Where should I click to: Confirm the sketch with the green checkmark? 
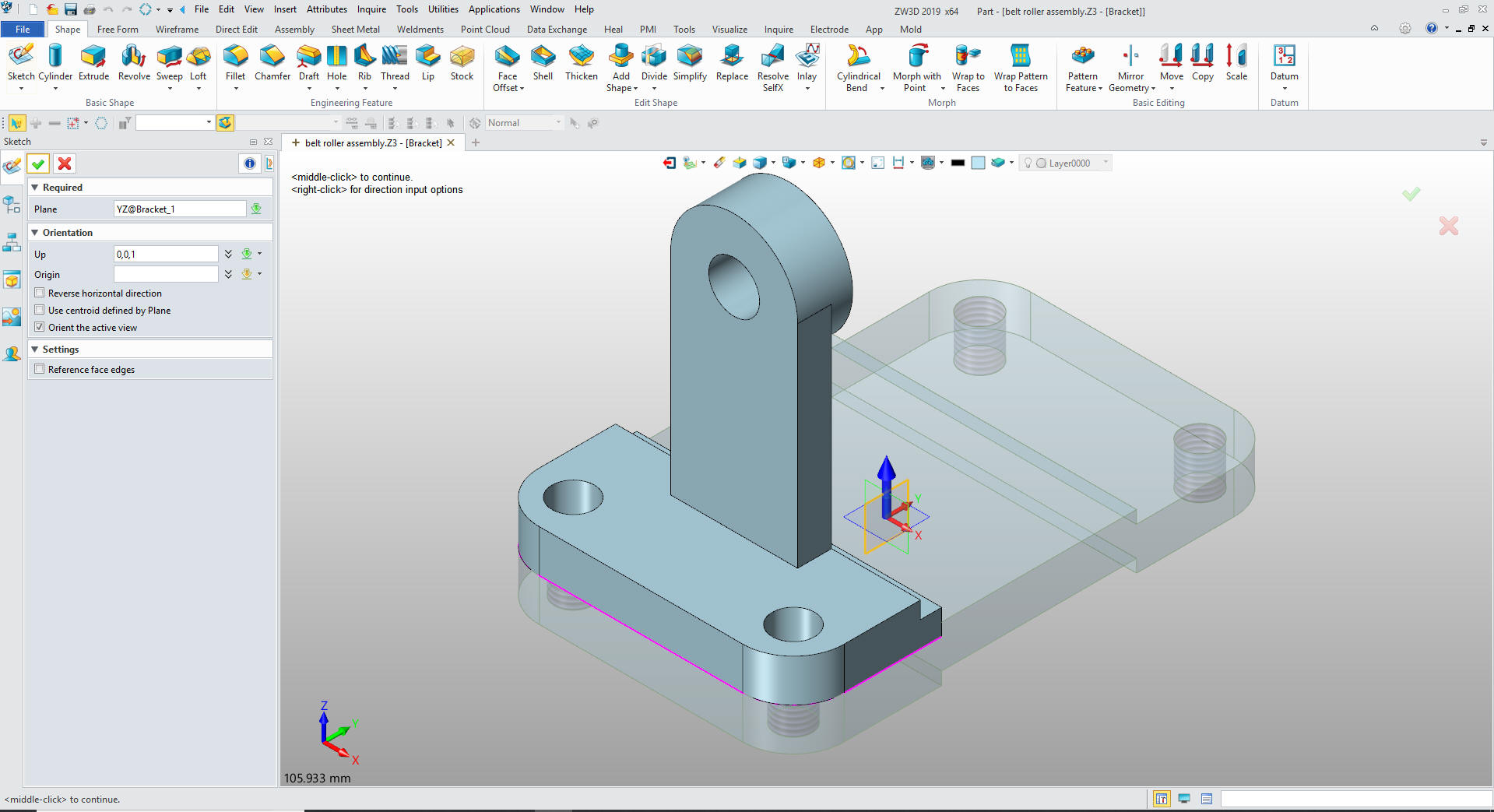(x=38, y=163)
